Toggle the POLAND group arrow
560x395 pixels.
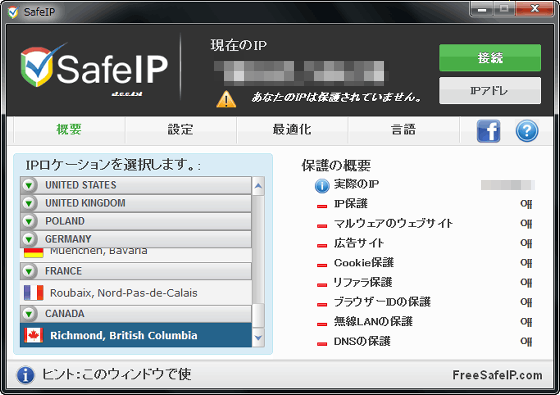[x=29, y=221]
